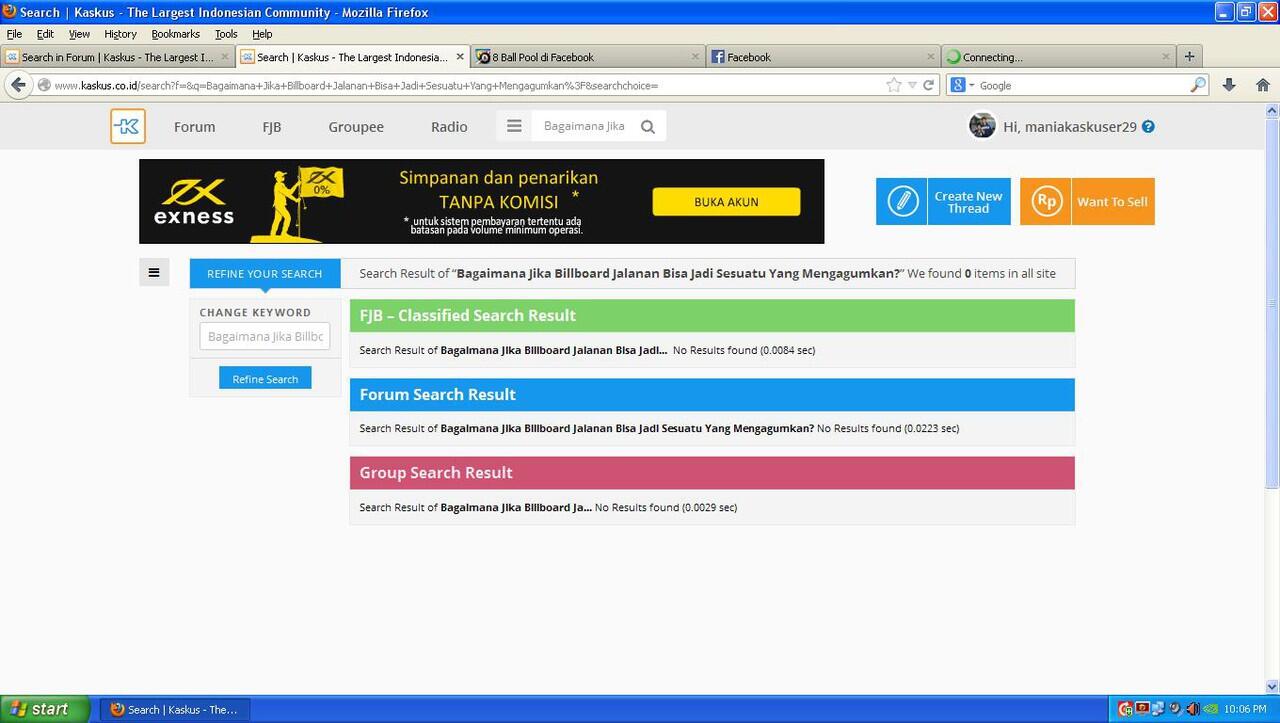Click the Firefox icon in taskbar button
This screenshot has width=1280, height=723.
tap(117, 709)
